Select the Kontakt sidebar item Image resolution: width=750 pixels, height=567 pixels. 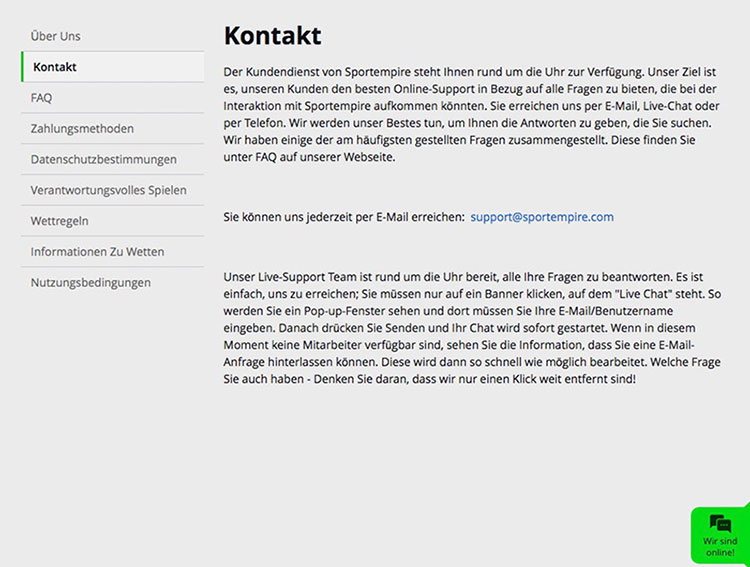pos(112,67)
